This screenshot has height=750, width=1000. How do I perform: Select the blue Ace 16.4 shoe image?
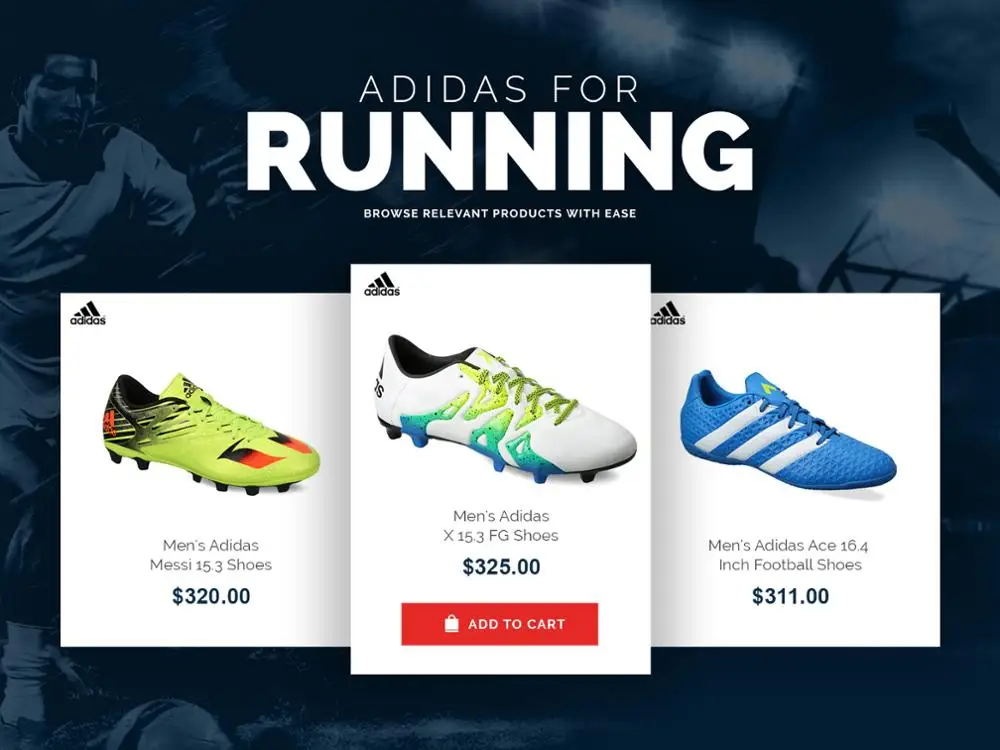(x=788, y=431)
